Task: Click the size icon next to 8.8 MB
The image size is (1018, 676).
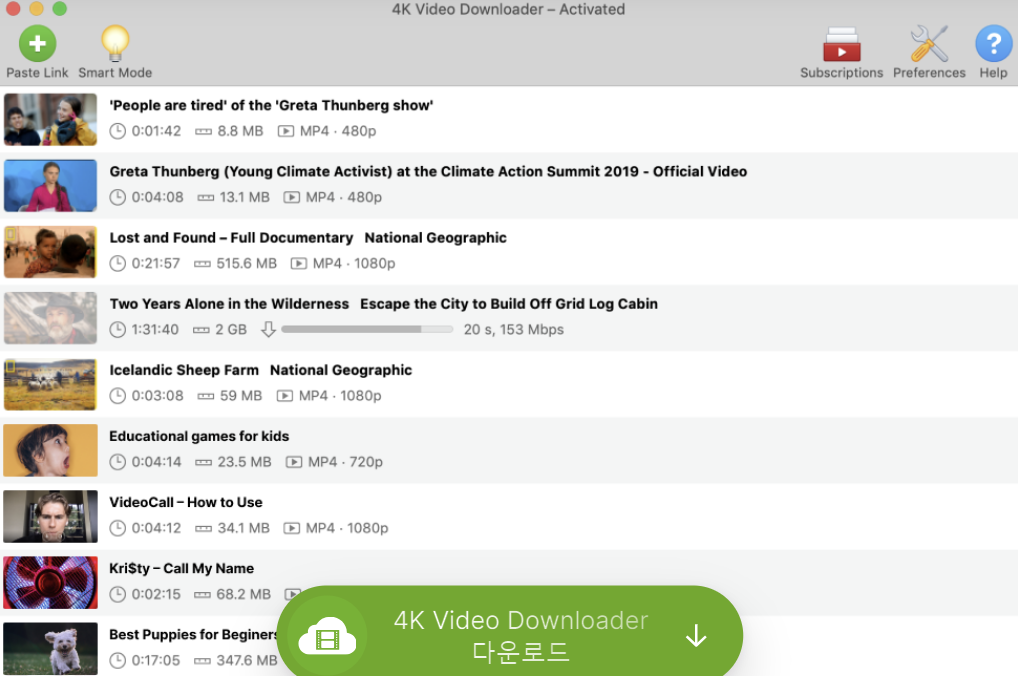Action: [x=203, y=131]
